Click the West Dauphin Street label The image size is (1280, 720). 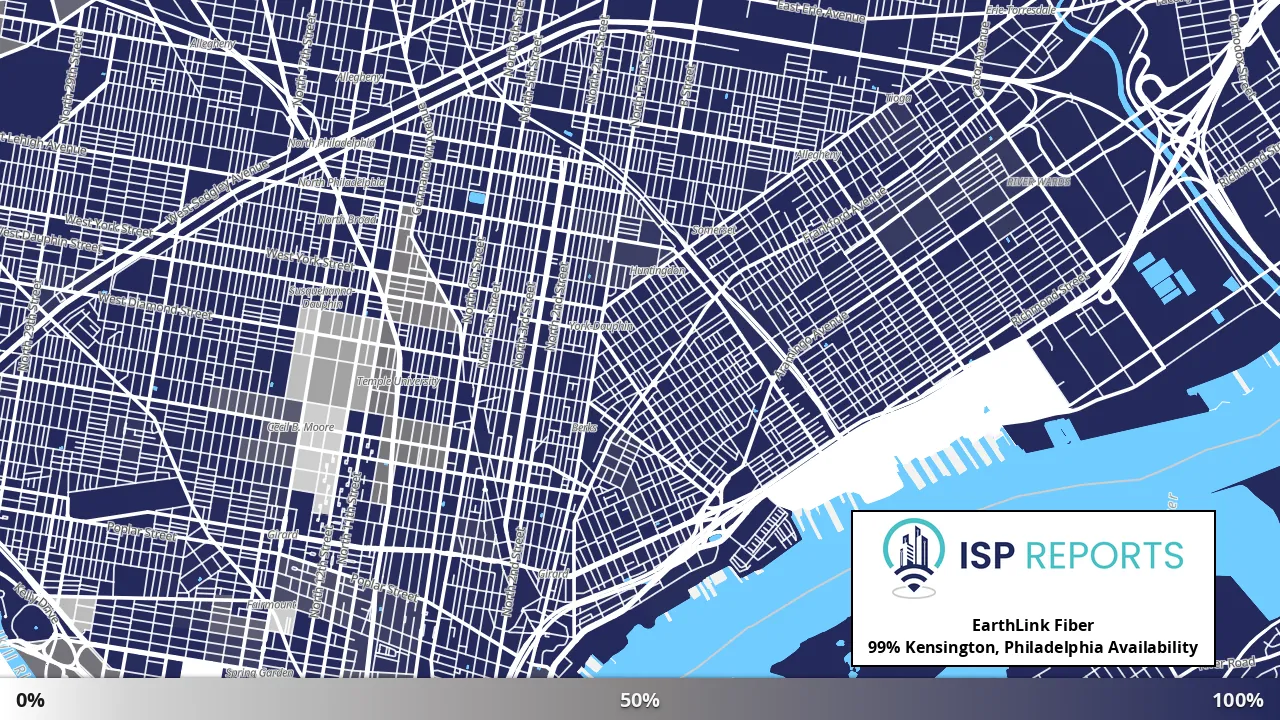[50, 239]
